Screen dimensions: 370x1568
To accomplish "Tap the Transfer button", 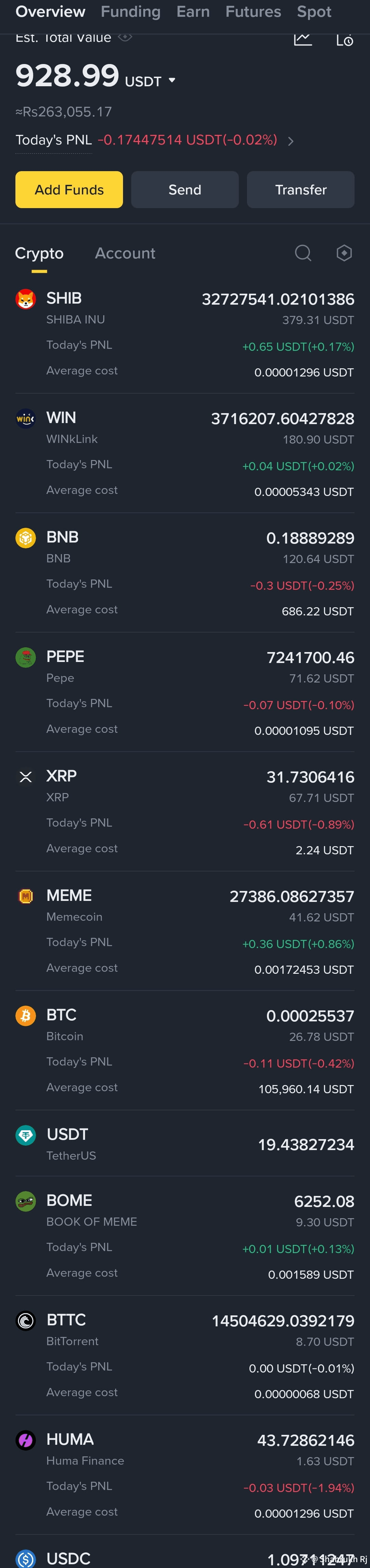I will 300,189.
